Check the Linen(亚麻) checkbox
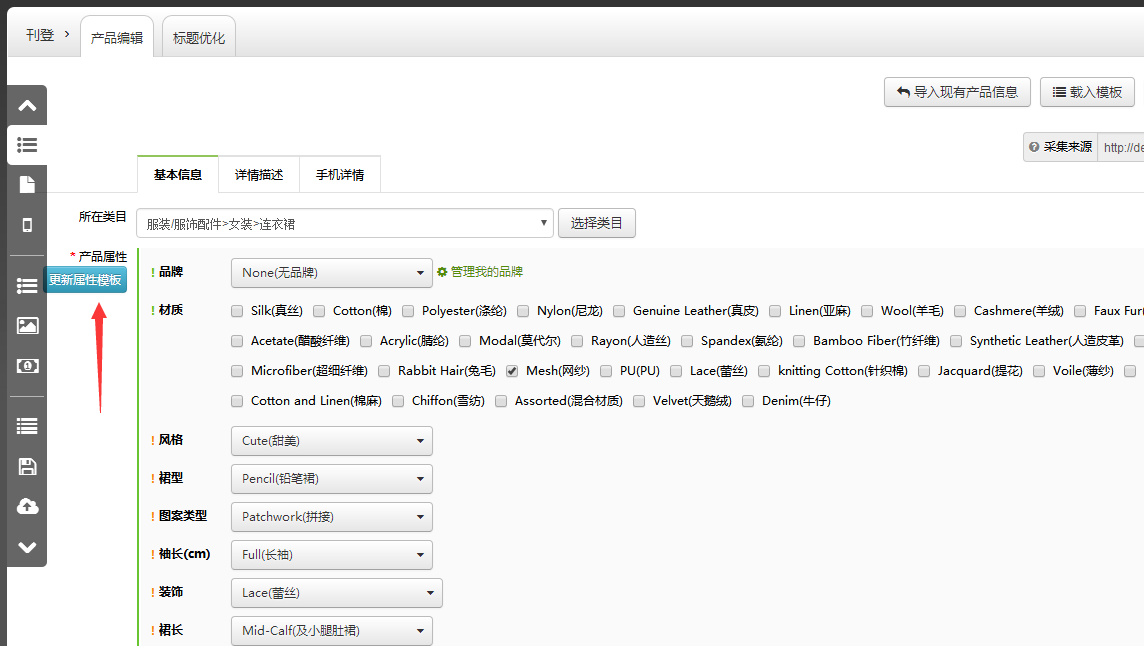 point(775,311)
